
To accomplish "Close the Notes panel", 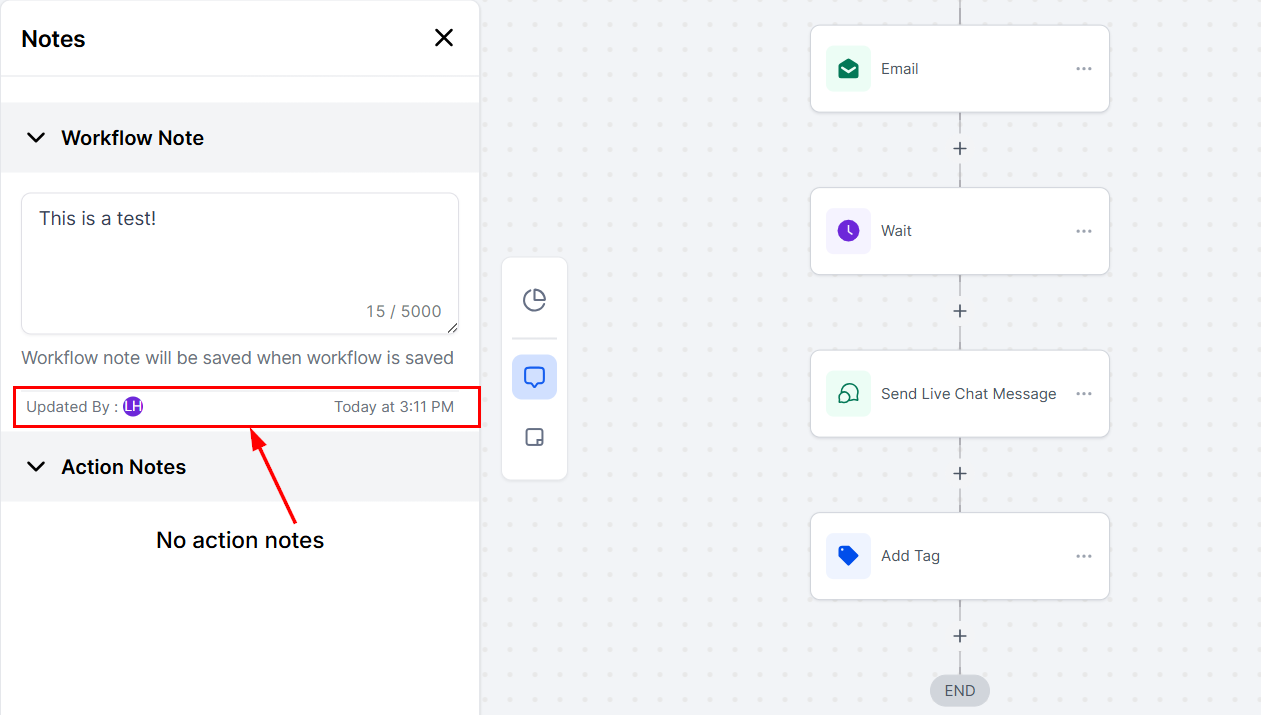I will coord(444,38).
